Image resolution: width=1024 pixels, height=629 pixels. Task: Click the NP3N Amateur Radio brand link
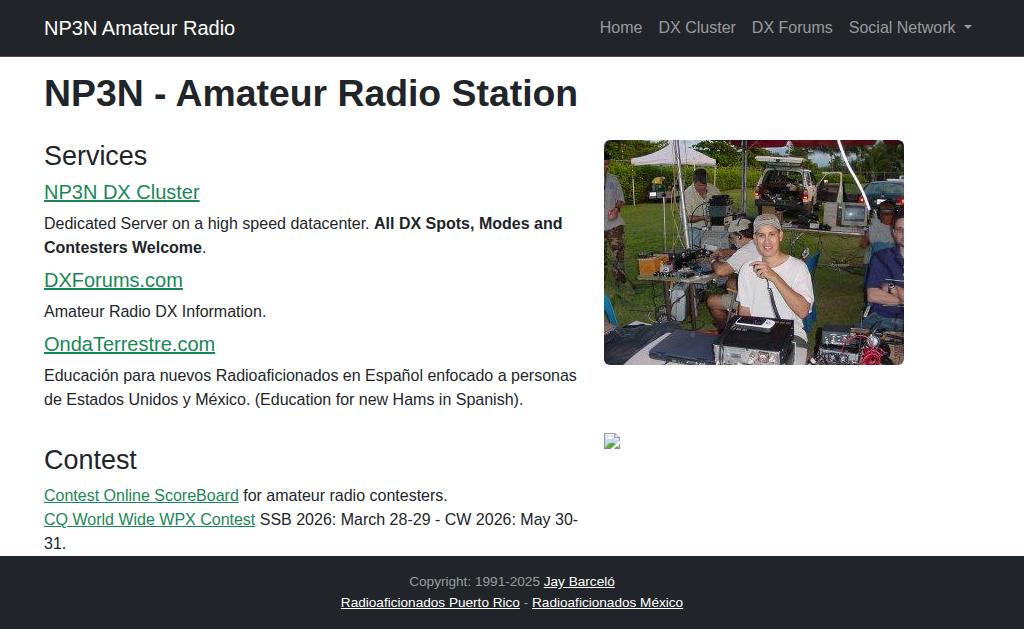(x=139, y=28)
